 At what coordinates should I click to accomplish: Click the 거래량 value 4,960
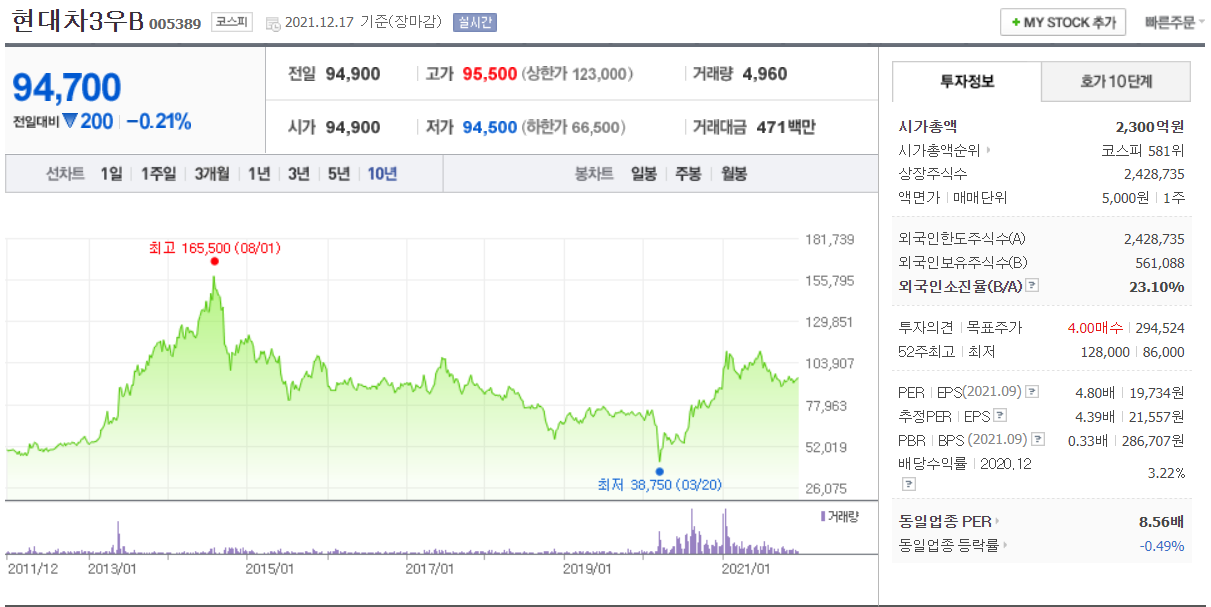click(x=765, y=74)
